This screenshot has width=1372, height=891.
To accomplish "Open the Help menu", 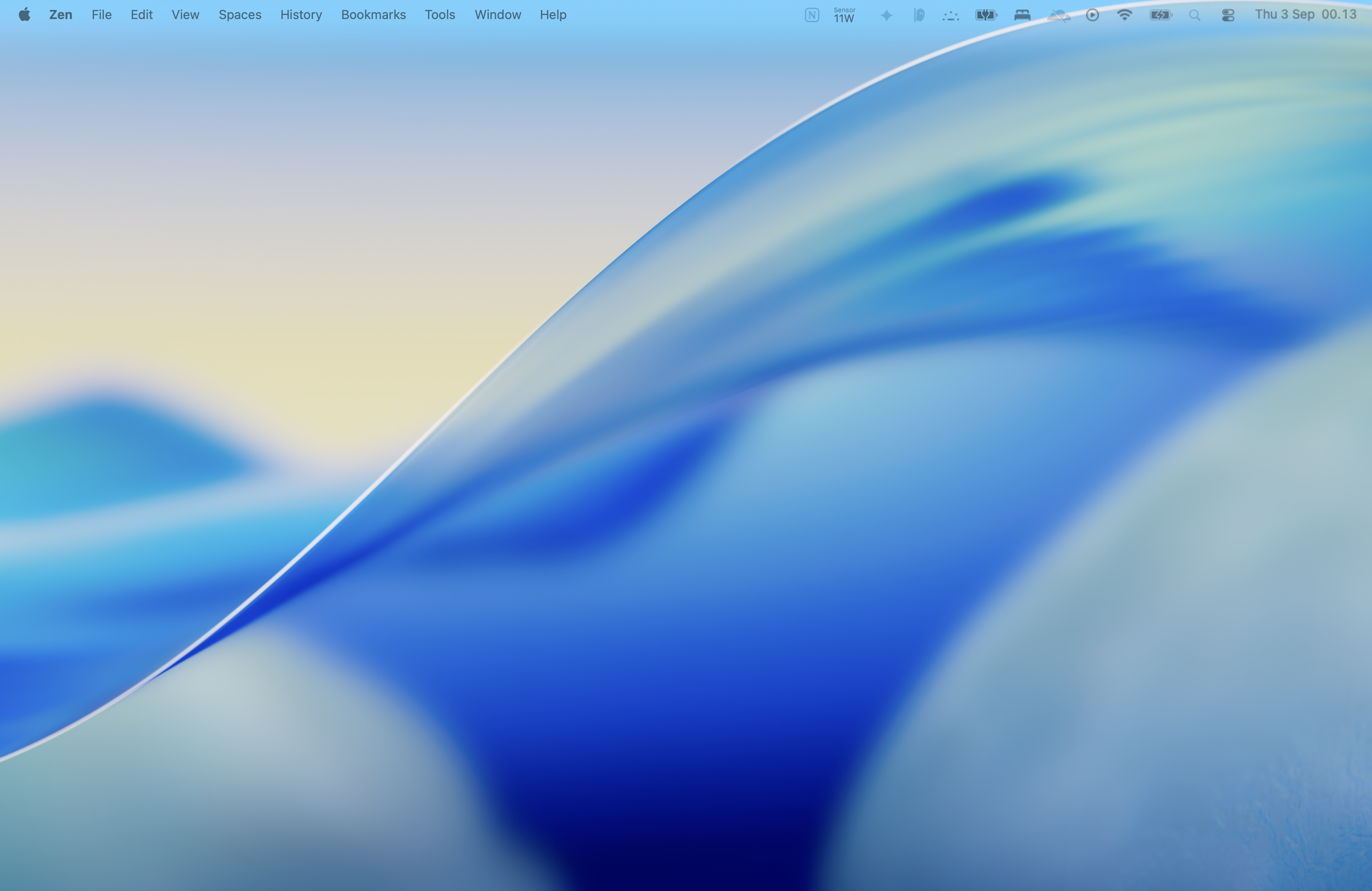I will click(x=553, y=15).
